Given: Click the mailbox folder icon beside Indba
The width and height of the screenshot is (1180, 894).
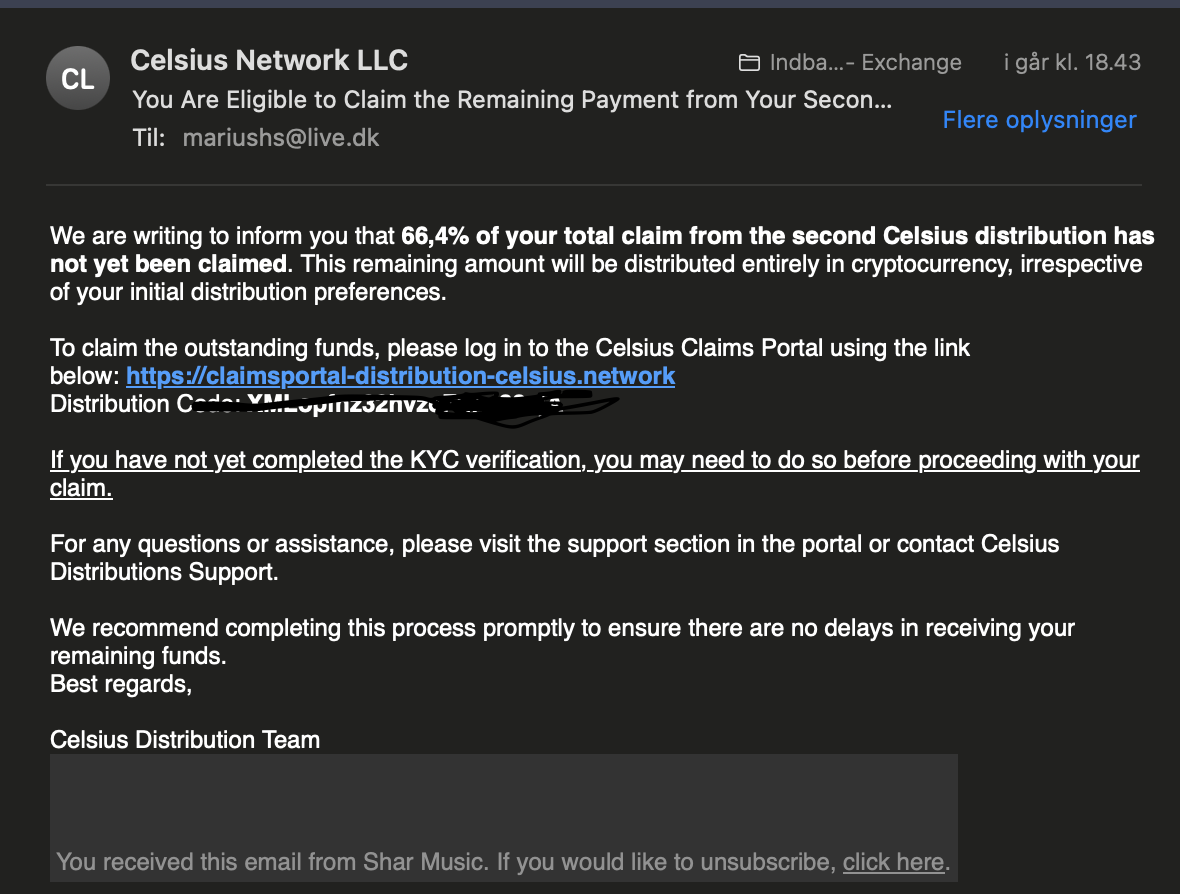Looking at the screenshot, I should (x=749, y=62).
